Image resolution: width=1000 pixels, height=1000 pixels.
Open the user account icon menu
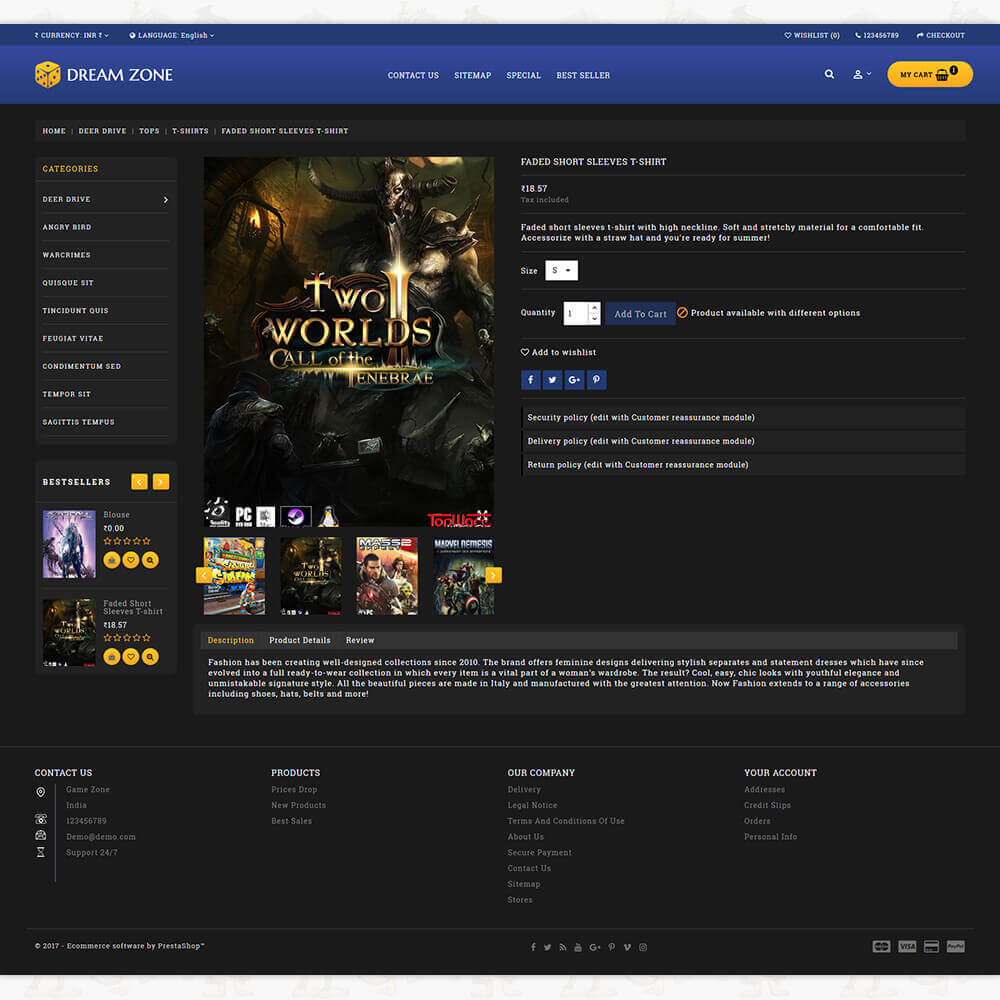click(x=859, y=74)
